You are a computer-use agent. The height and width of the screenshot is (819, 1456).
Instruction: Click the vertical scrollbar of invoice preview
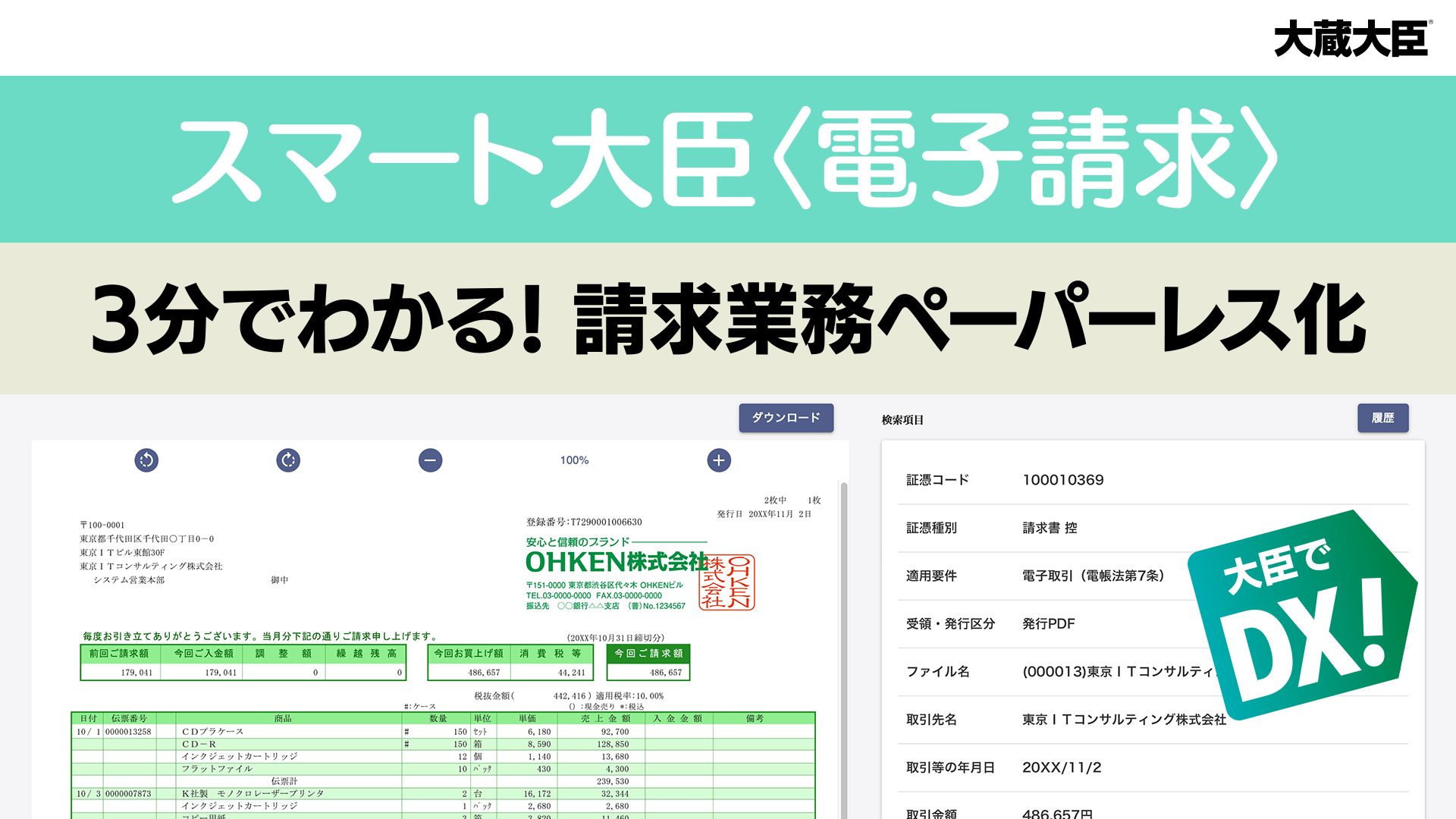[844, 650]
